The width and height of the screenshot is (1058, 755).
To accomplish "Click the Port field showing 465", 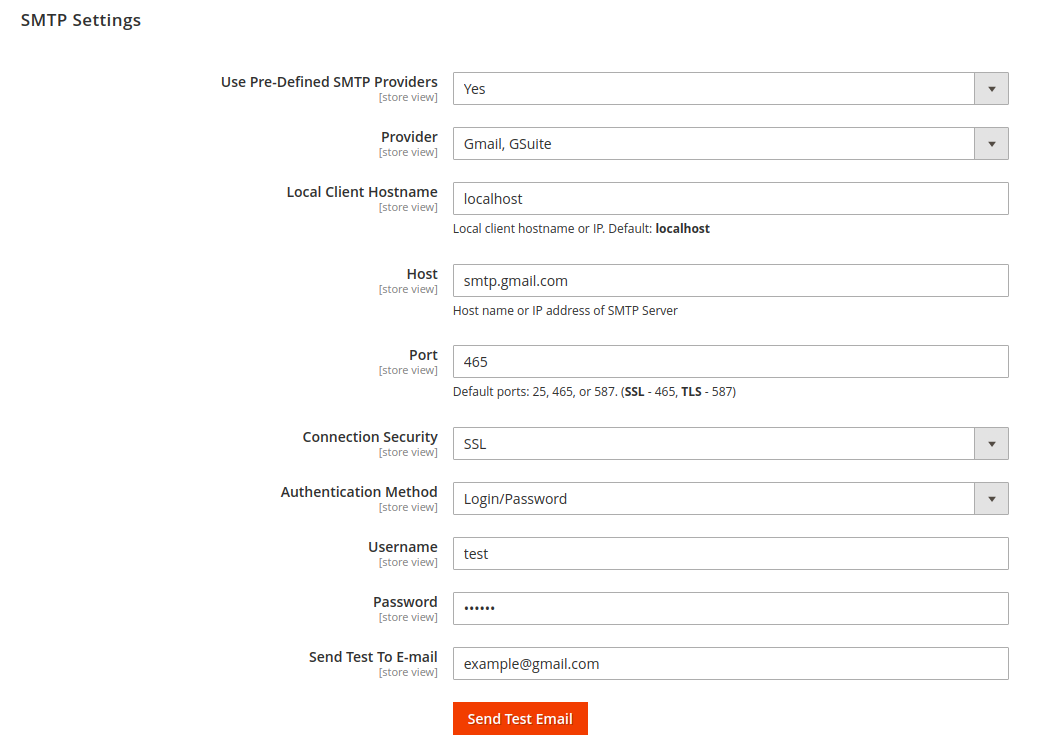I will [x=730, y=362].
